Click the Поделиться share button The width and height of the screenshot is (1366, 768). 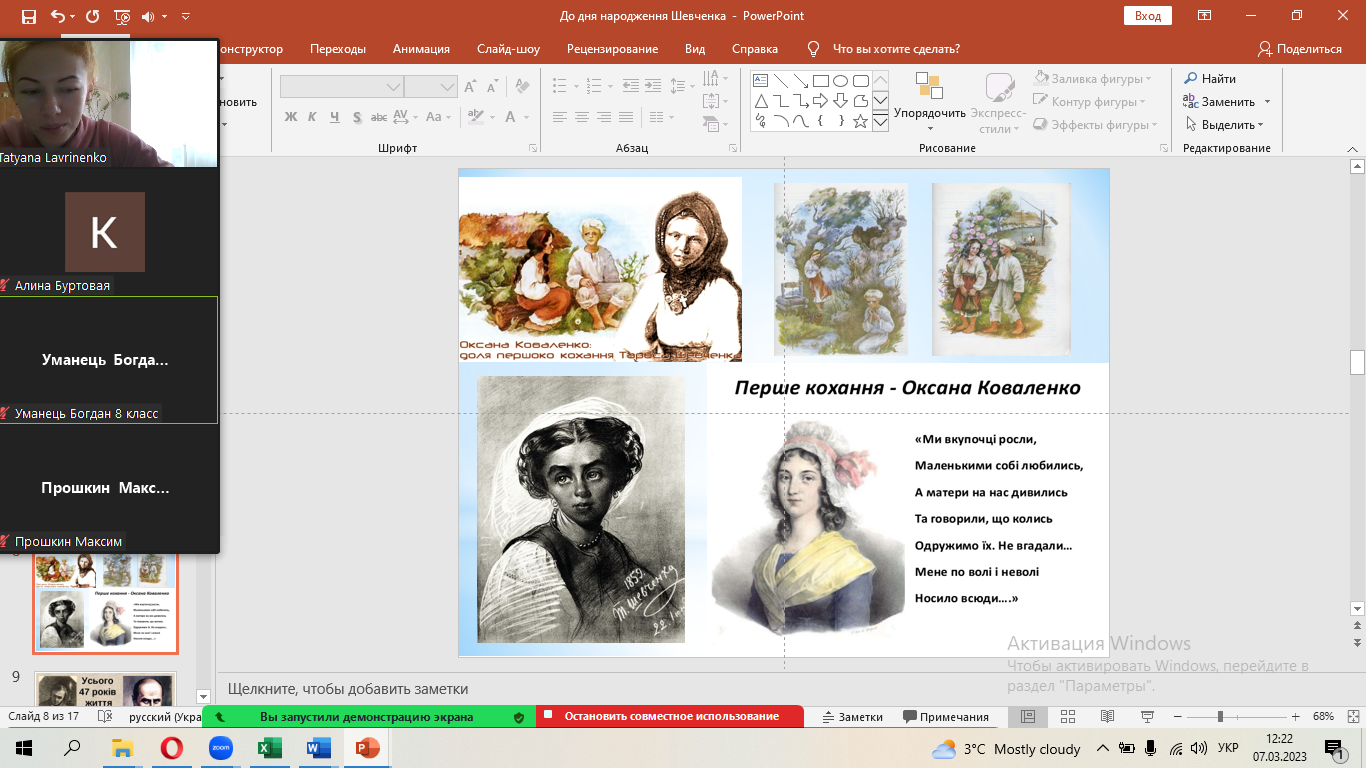[x=1300, y=49]
